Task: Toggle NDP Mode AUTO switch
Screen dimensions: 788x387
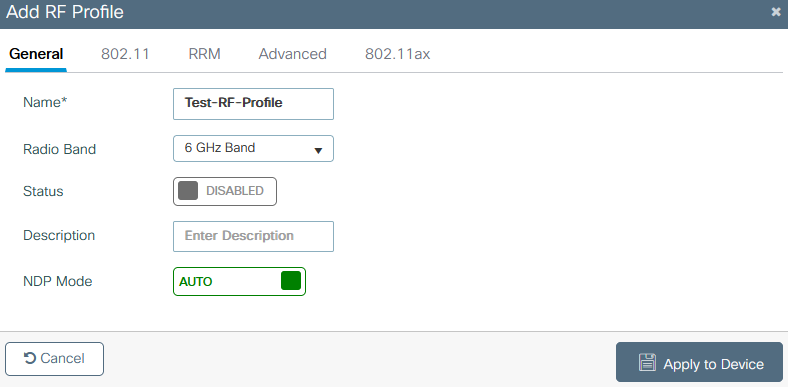Action: 239,281
